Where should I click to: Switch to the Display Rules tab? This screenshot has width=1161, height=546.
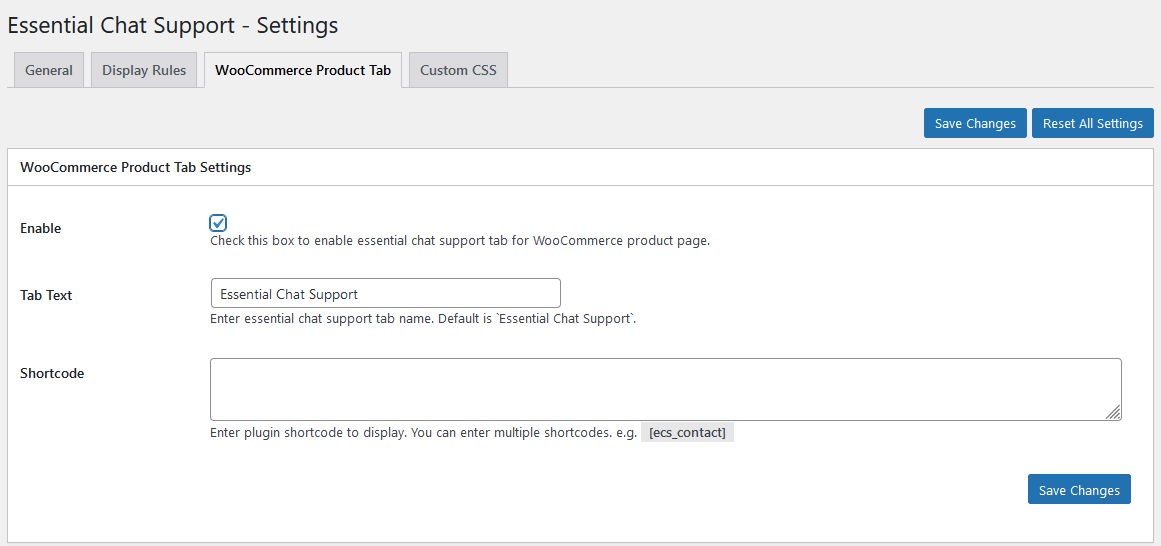pyautogui.click(x=144, y=70)
